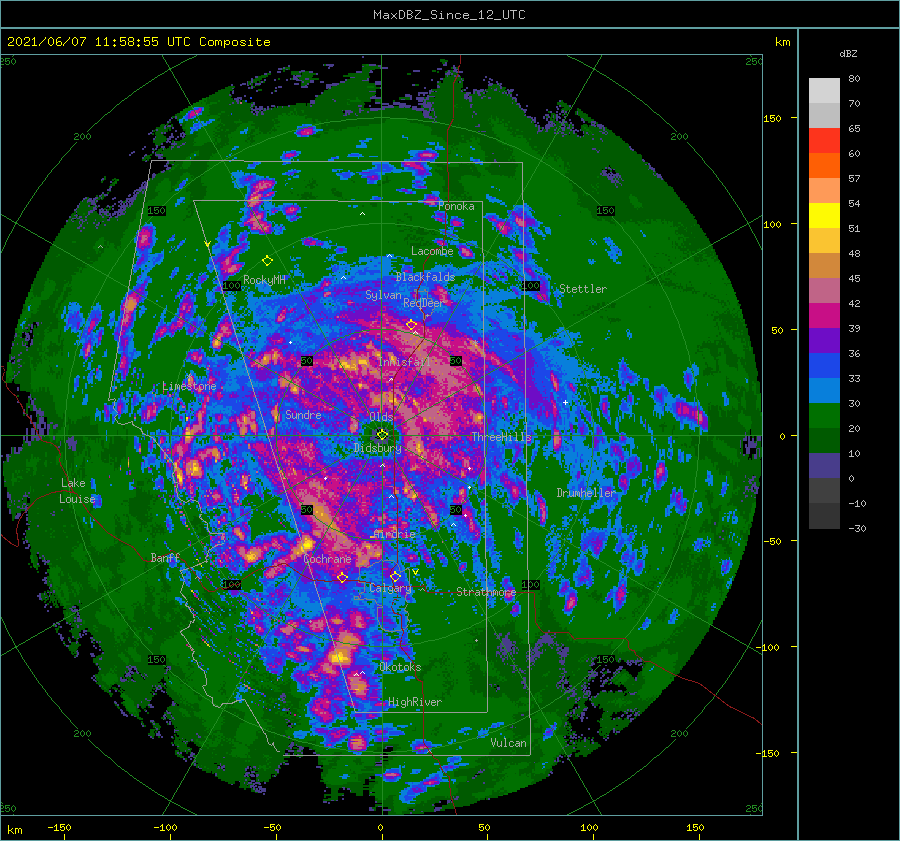The width and height of the screenshot is (900, 841).
Task: Click the 48 value on the dBZ scale
Action: [x=854, y=253]
